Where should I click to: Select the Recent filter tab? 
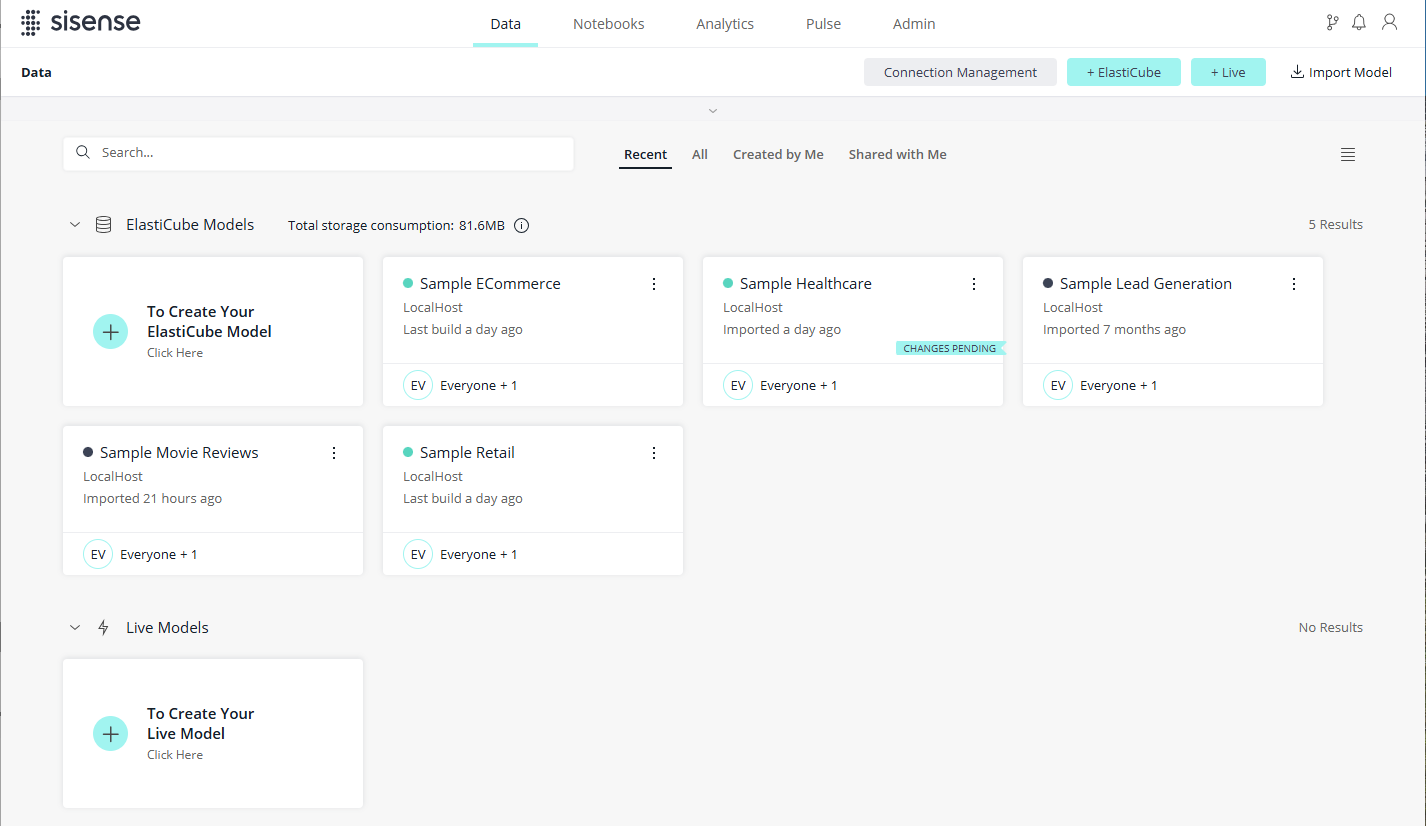pyautogui.click(x=645, y=155)
